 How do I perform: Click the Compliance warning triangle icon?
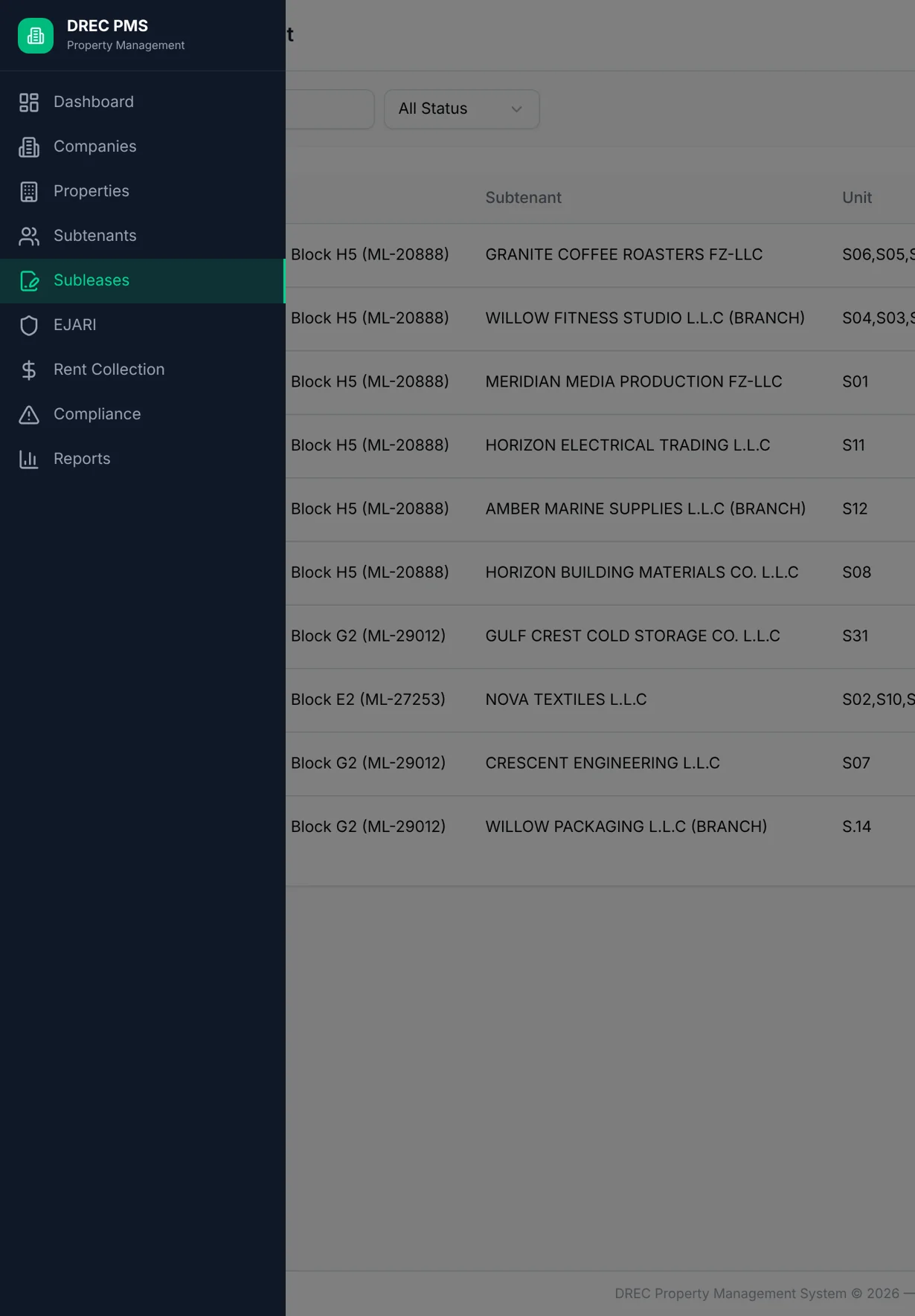point(29,415)
